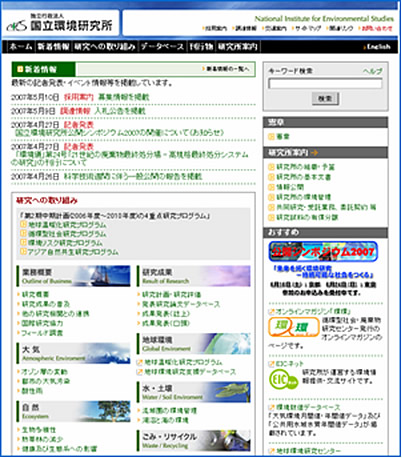This screenshot has width=402, height=458.
Task: Click the icon beside 情報公開 in the sidebar
Action: 271,187
